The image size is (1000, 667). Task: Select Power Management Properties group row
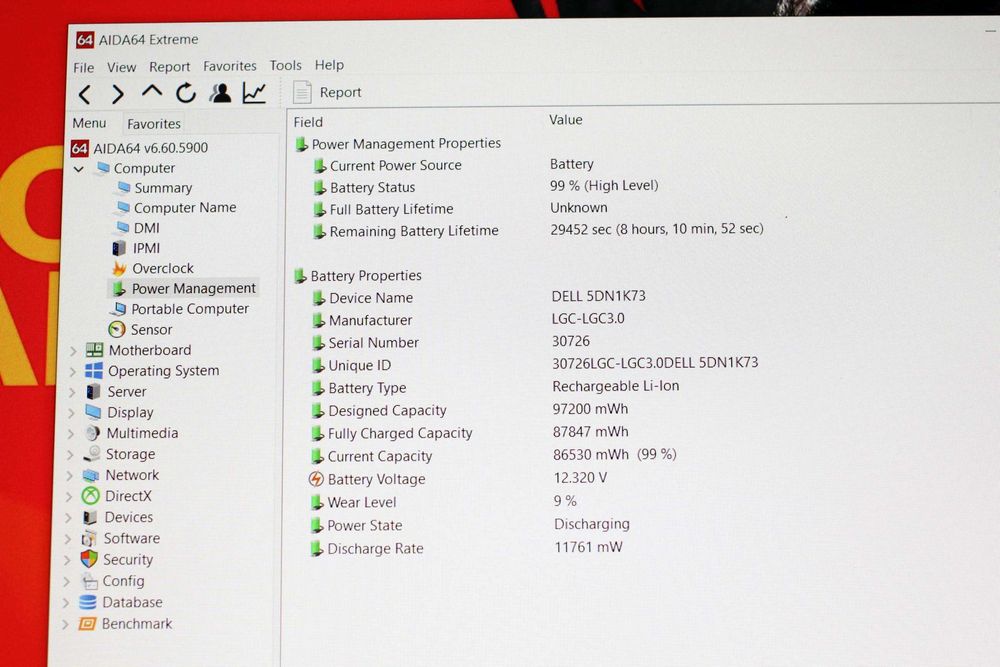point(398,144)
